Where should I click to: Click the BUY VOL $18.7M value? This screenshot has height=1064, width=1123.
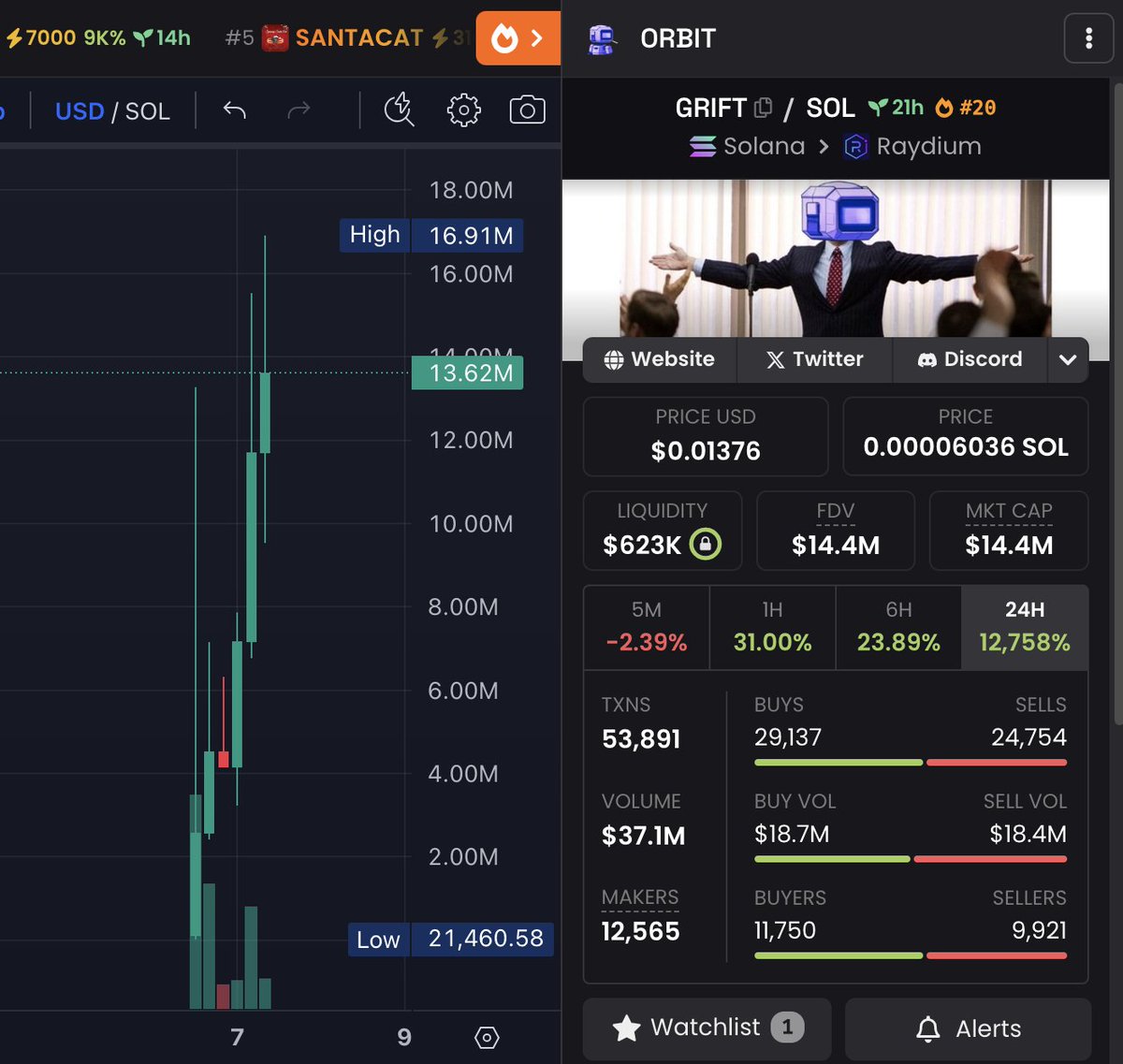792,834
